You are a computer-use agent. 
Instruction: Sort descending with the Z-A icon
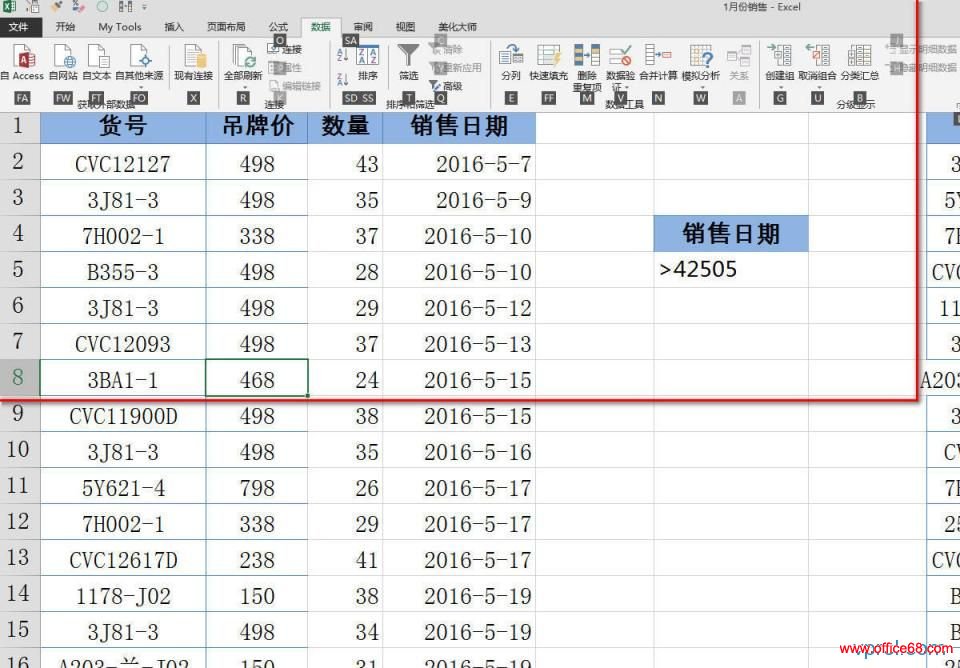pyautogui.click(x=343, y=78)
